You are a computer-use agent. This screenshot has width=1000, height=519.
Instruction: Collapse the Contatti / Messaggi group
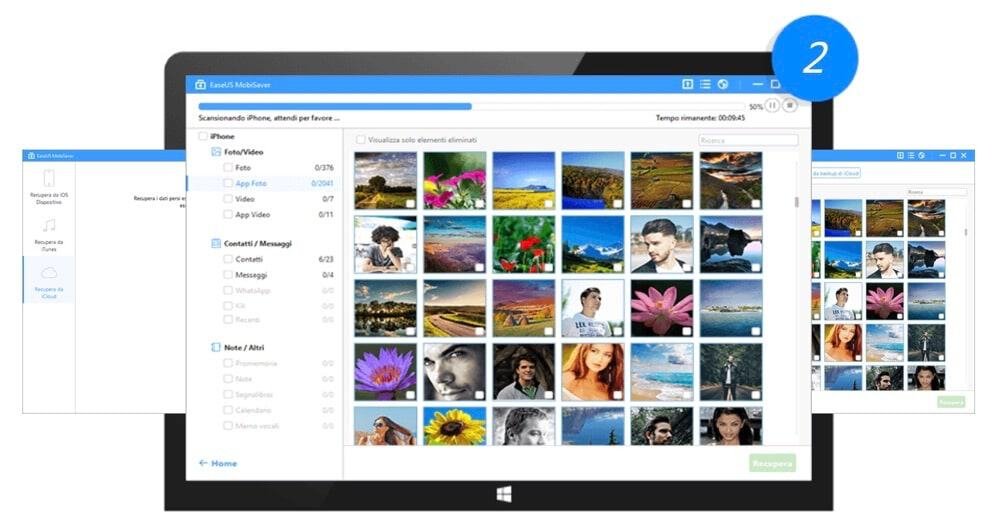(215, 243)
